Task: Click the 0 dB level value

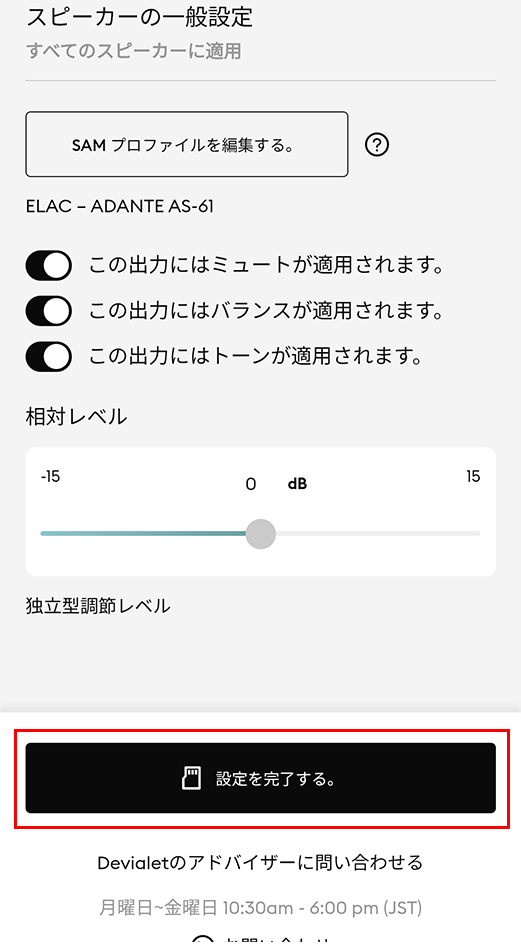Action: point(276,484)
